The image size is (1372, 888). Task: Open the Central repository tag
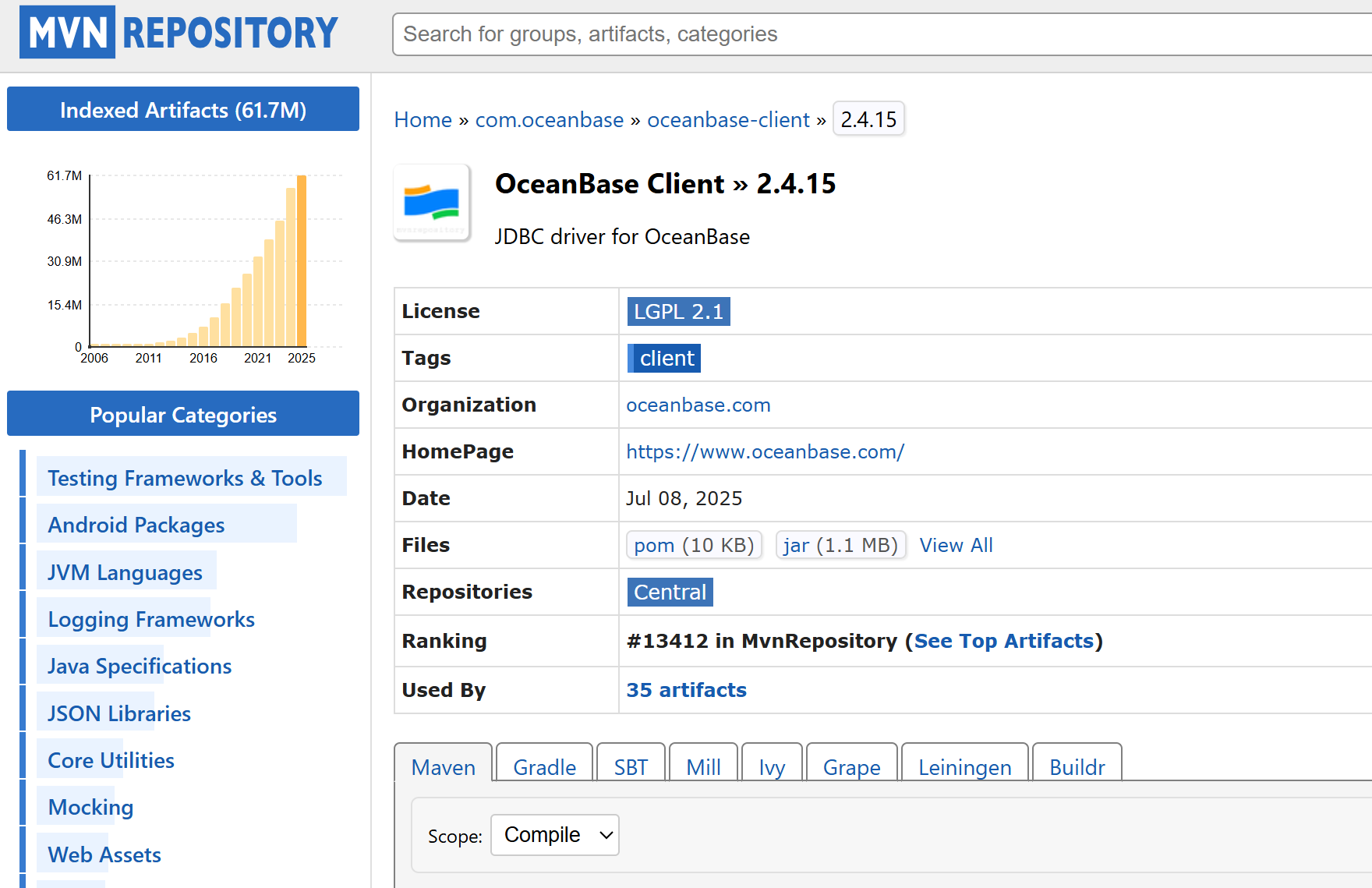[x=670, y=592]
